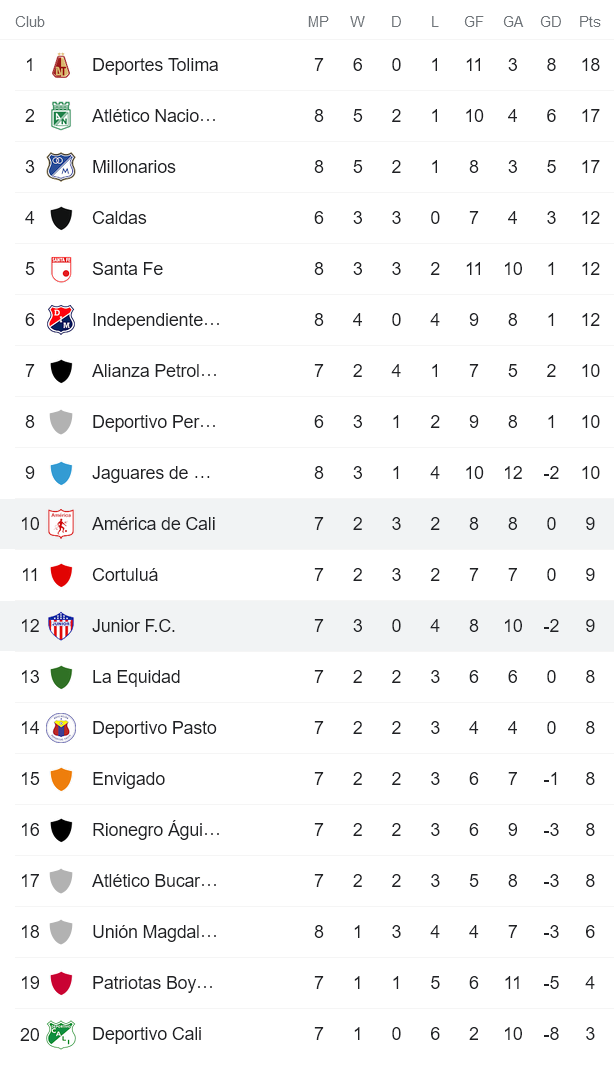Image resolution: width=614 pixels, height=1070 pixels.
Task: Sort the table by GD column
Action: coord(551,21)
